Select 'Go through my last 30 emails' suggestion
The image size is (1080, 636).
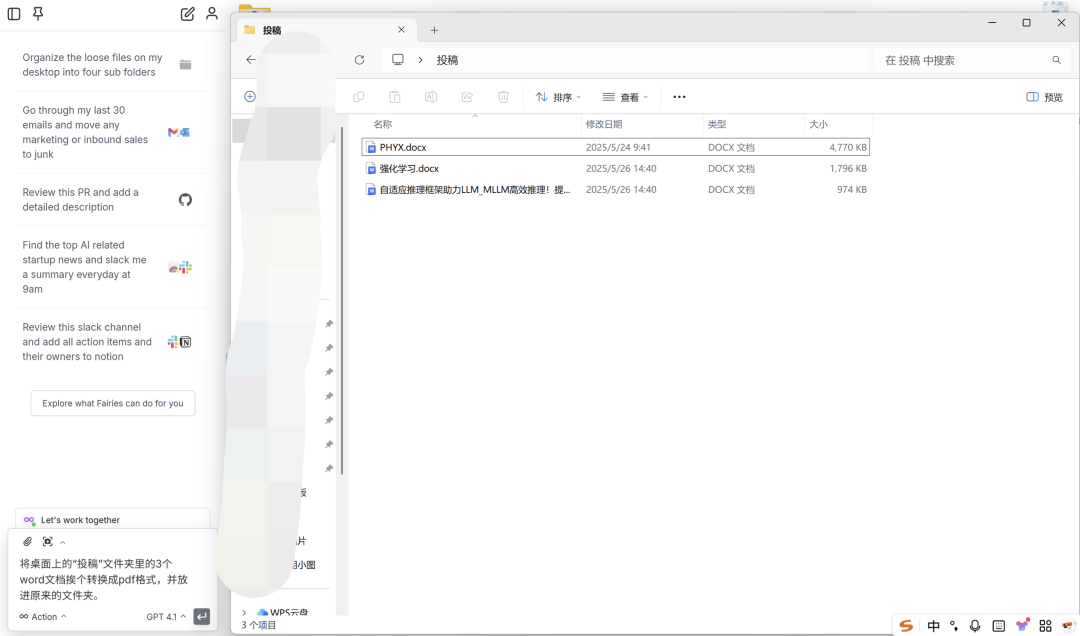click(112, 132)
